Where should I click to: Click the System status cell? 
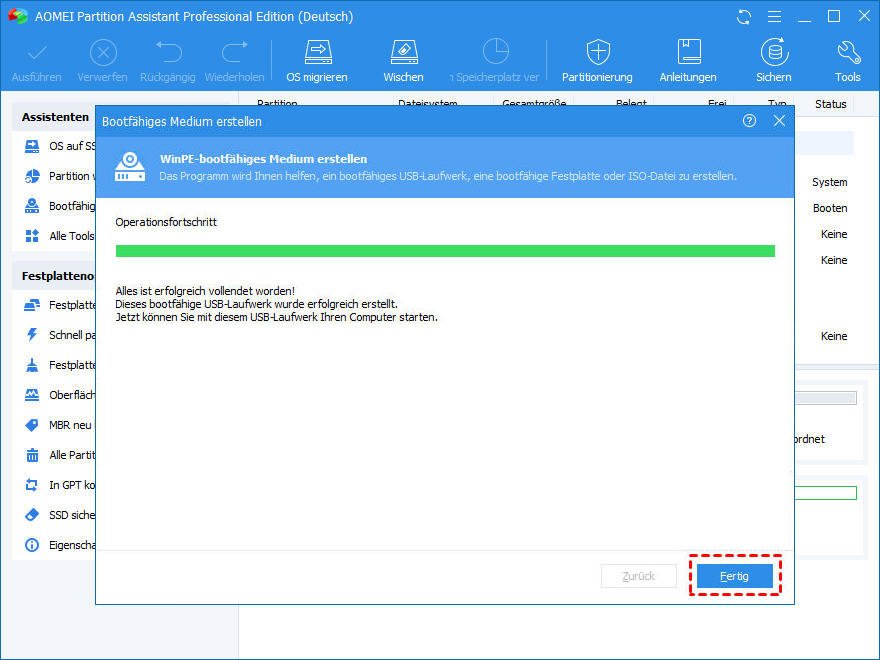pyautogui.click(x=829, y=182)
